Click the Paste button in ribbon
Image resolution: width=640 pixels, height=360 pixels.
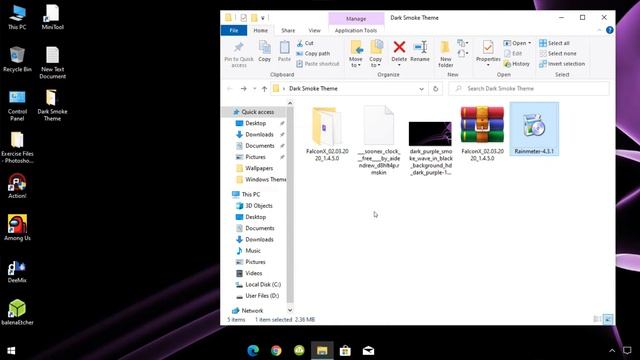tap(284, 51)
